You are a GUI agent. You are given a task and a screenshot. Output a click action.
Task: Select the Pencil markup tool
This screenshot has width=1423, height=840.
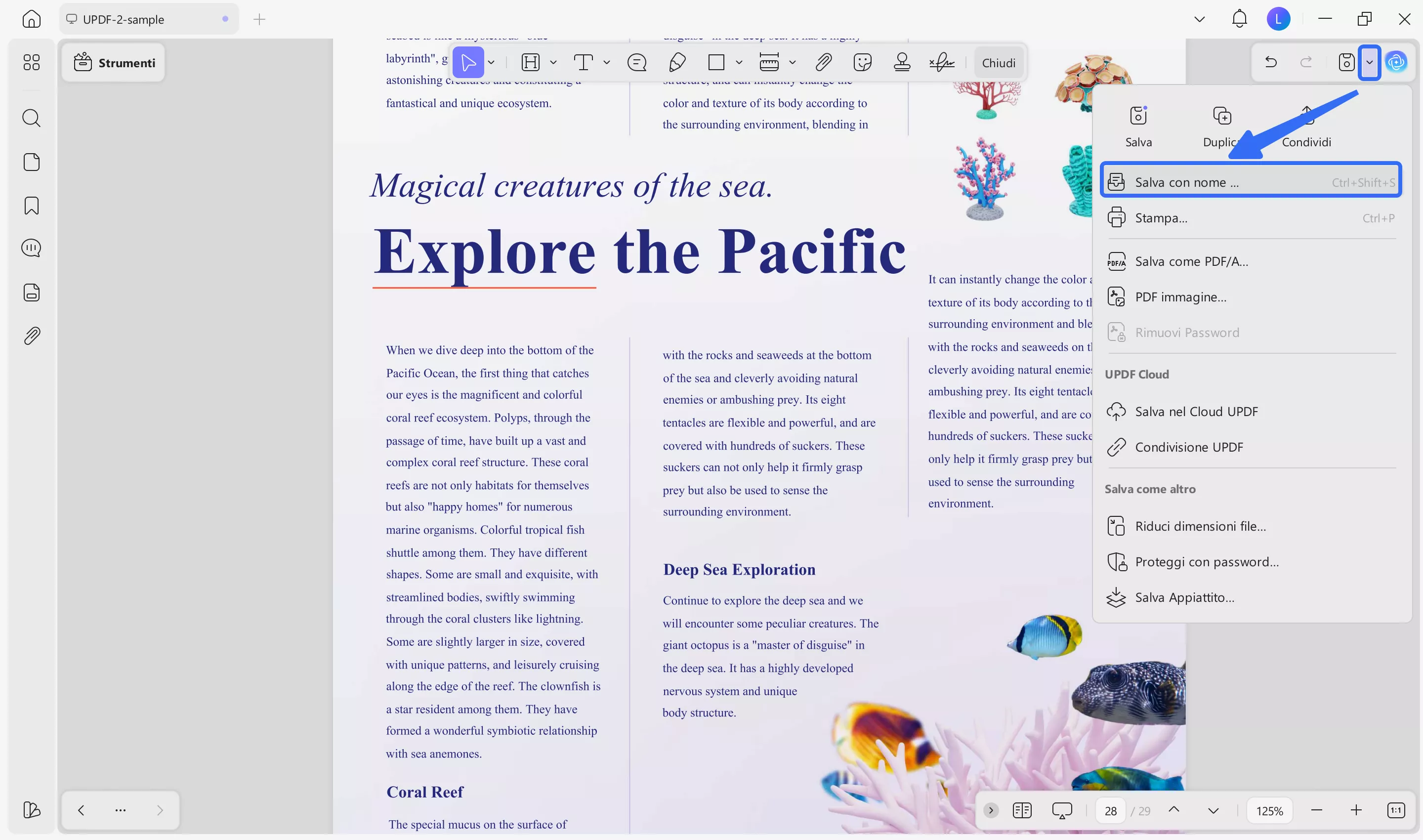677,62
